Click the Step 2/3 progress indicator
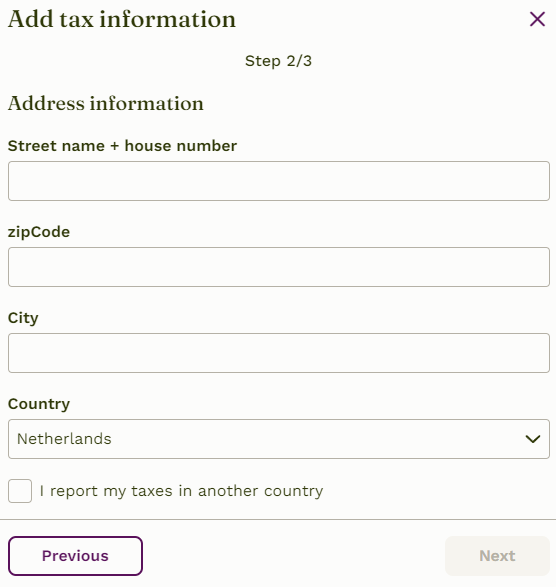The height and width of the screenshot is (587, 556). [x=278, y=61]
